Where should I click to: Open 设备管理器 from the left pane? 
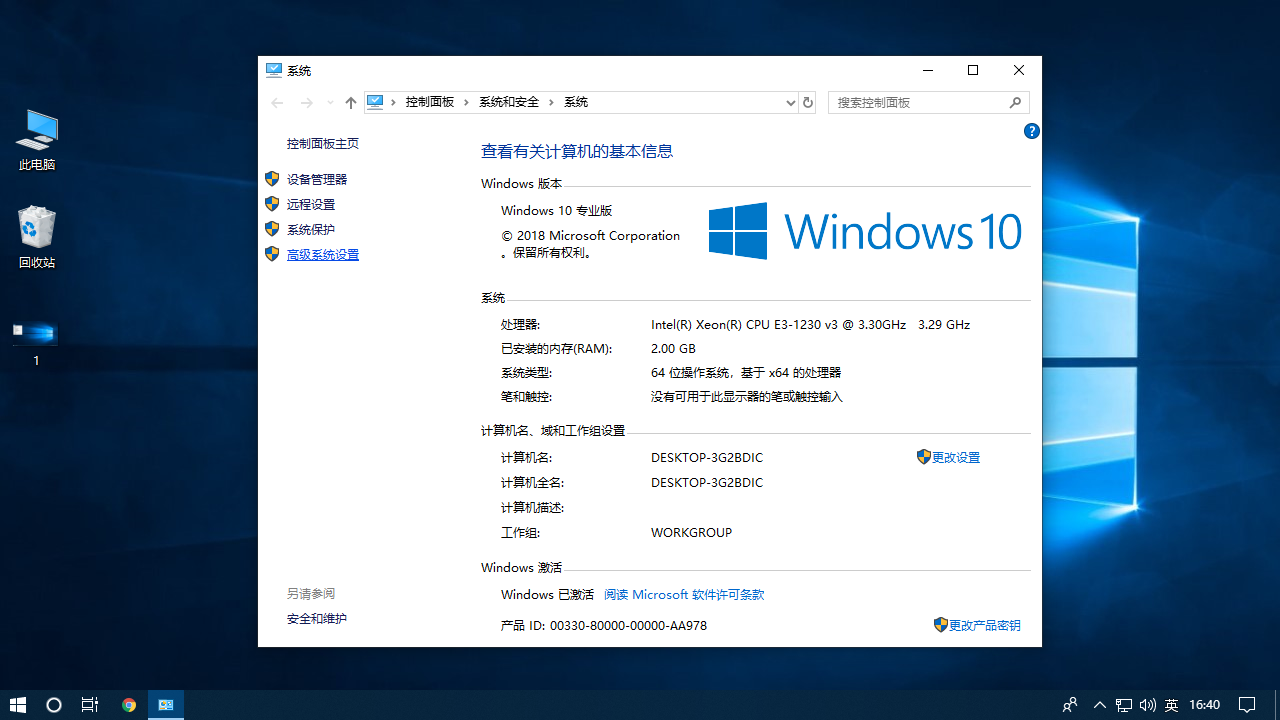click(x=317, y=180)
